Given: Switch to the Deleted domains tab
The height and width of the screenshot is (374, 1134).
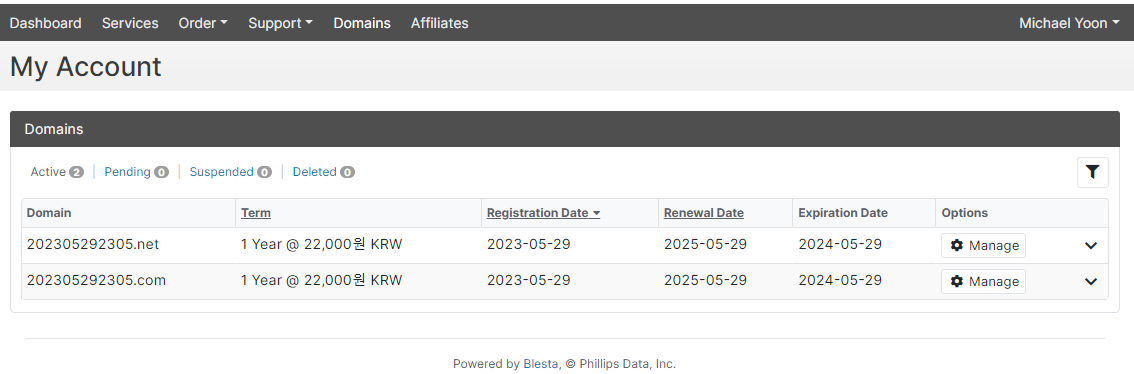Looking at the screenshot, I should point(323,172).
